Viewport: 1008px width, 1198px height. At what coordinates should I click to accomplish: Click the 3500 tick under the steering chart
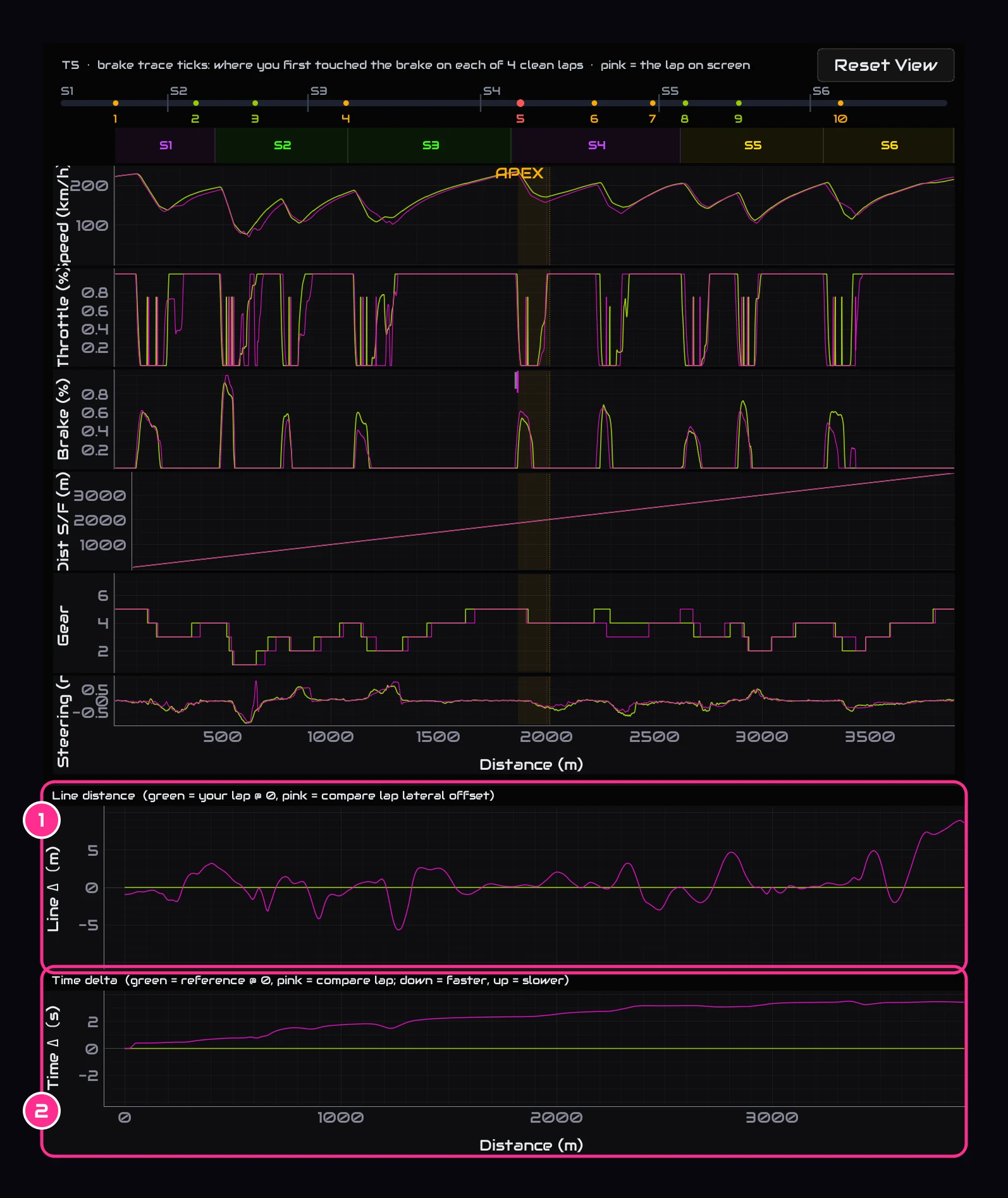[870, 737]
